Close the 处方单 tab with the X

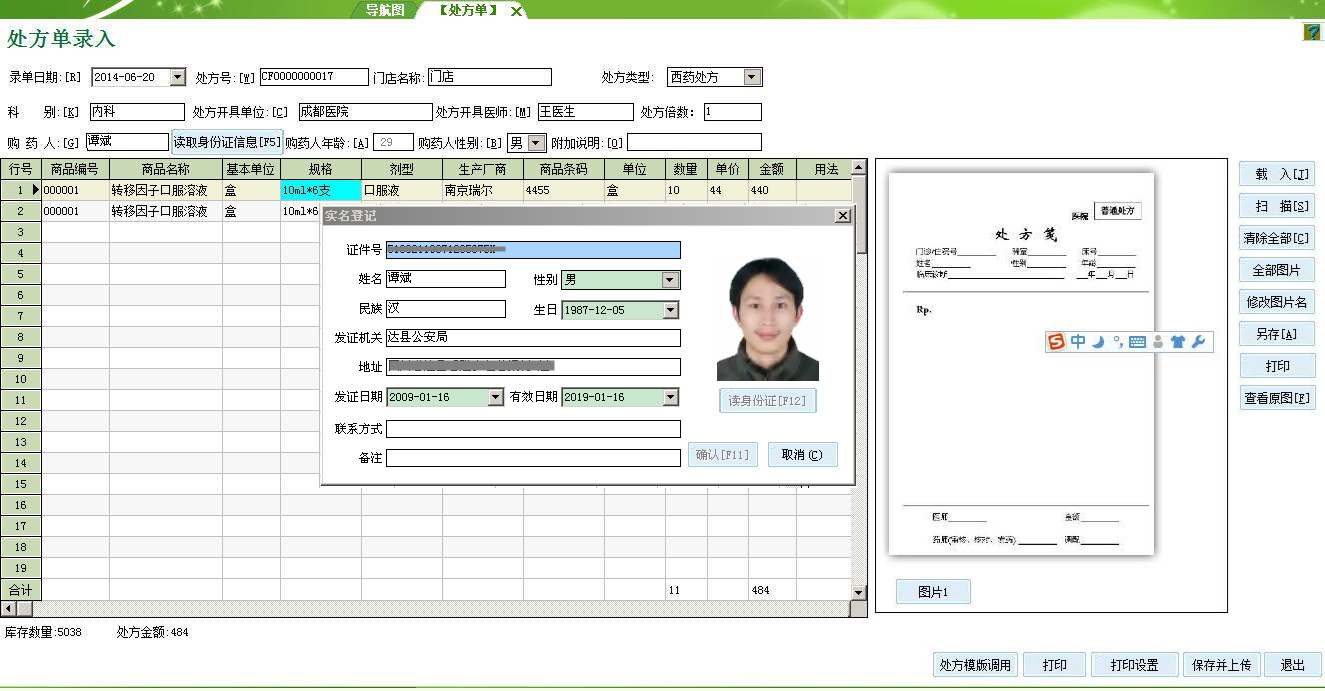pyautogui.click(x=516, y=11)
